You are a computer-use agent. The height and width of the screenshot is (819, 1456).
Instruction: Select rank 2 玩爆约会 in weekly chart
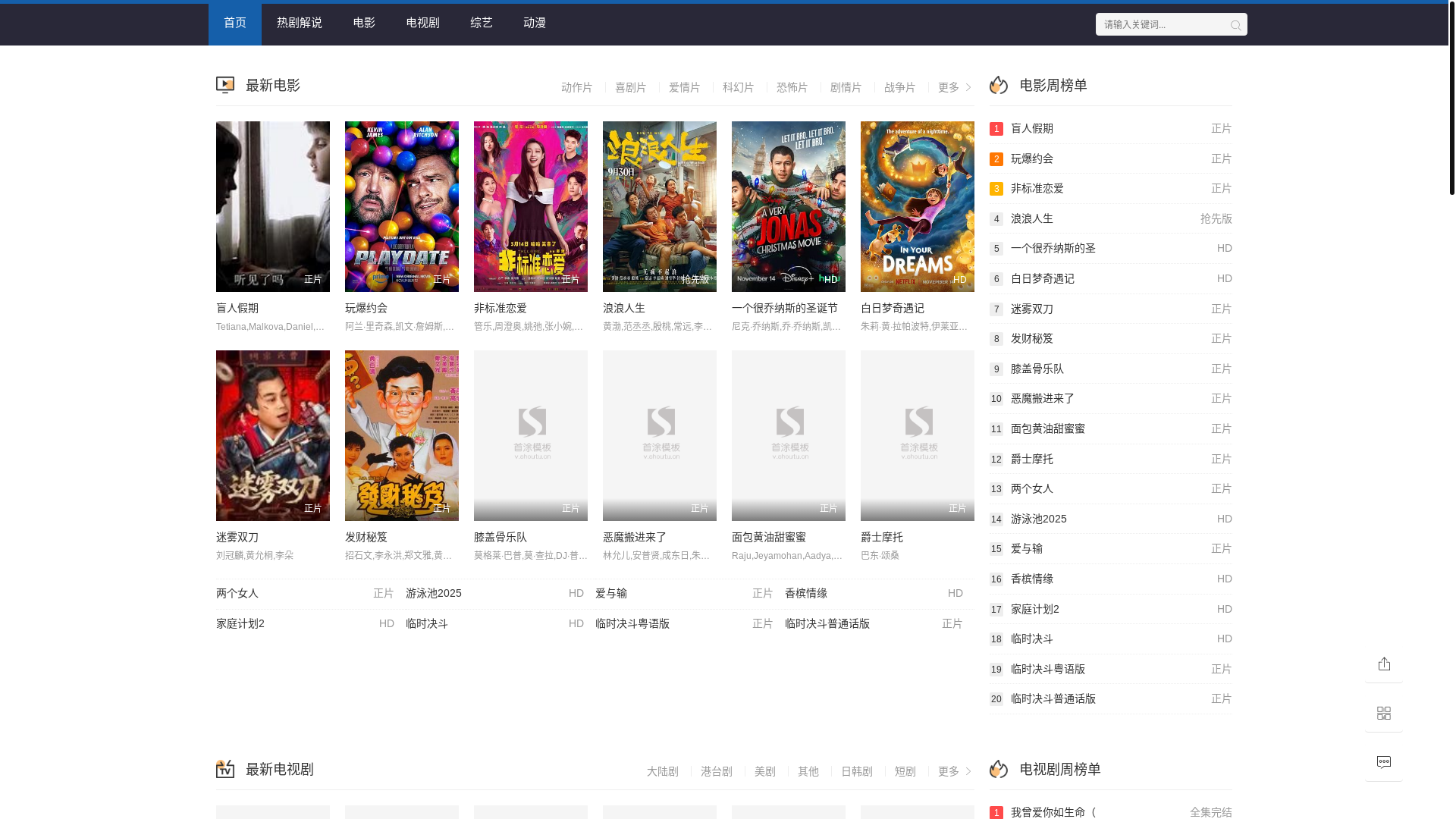tap(1111, 159)
